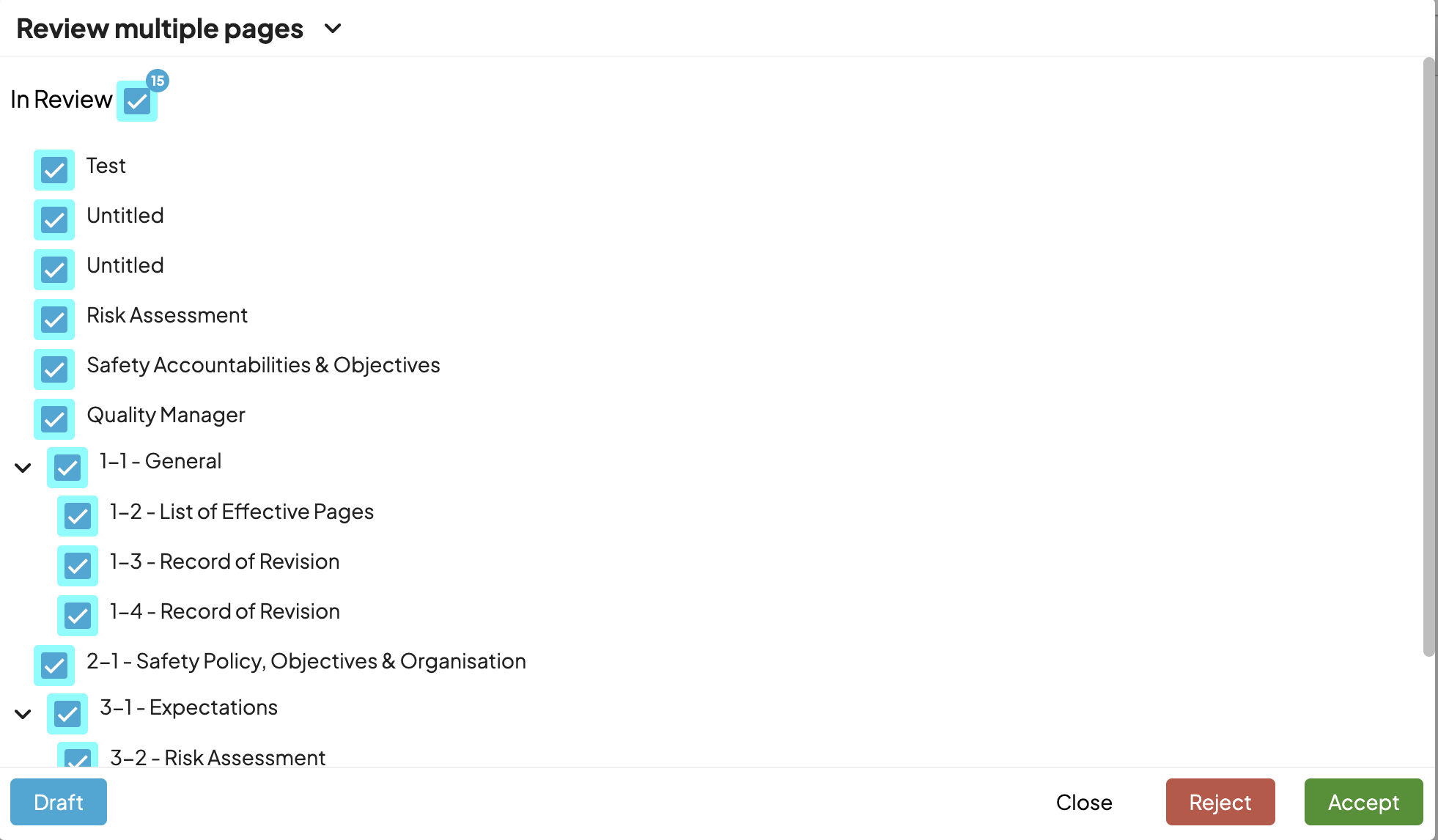This screenshot has width=1438, height=840.
Task: Toggle the In Review select-all checkbox
Action: click(x=136, y=103)
